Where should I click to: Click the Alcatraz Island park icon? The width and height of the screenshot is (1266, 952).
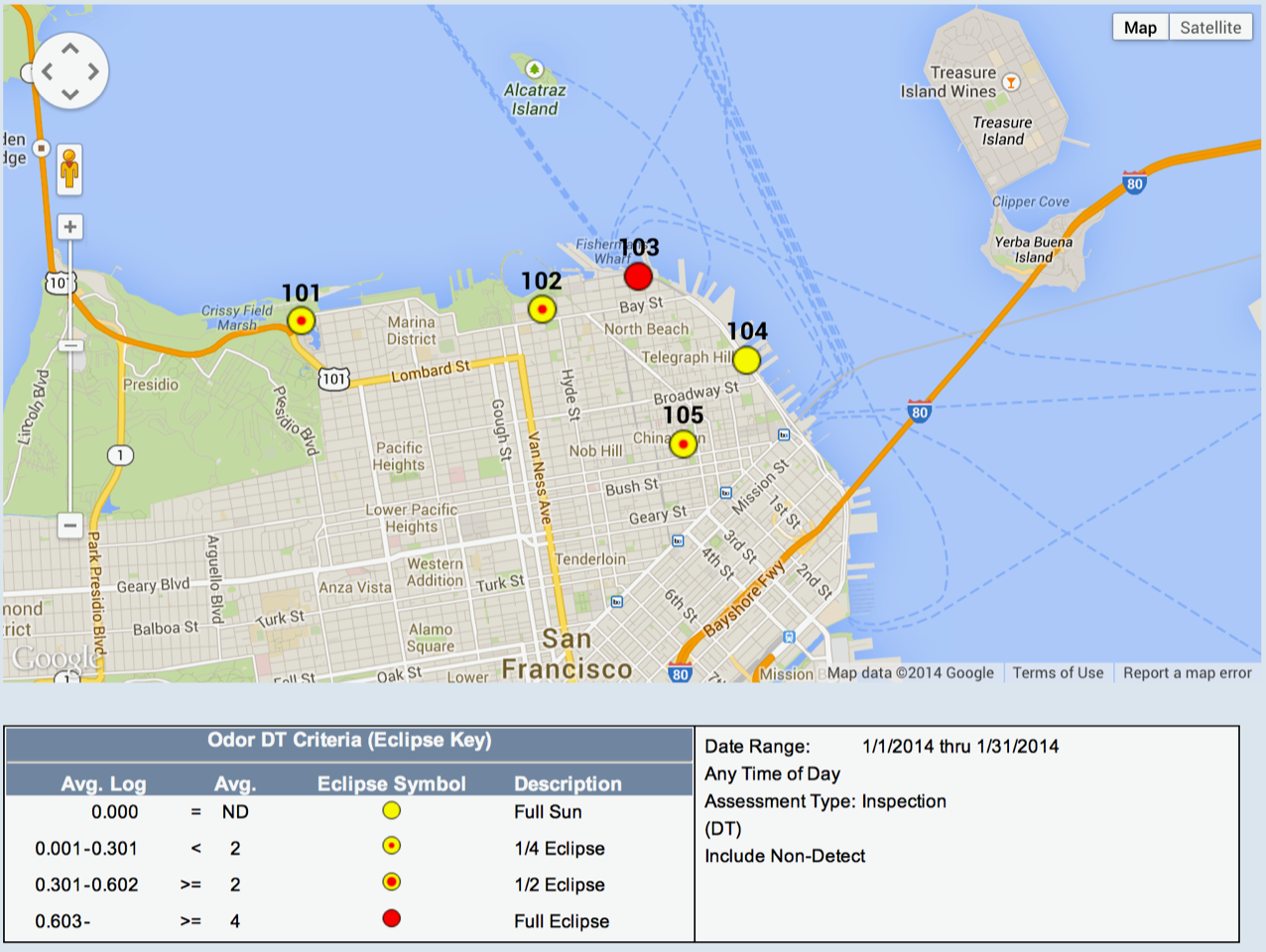coord(535,68)
